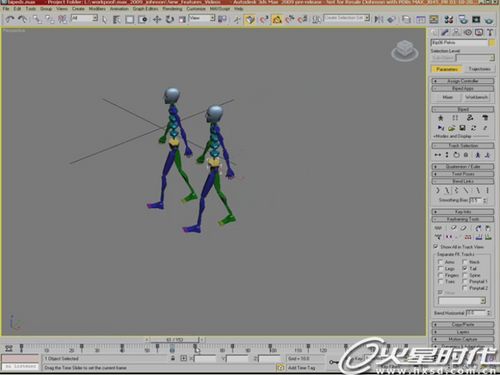Enable the Toes FK track checkbox
The width and height of the screenshot is (500, 375).
pos(440,281)
